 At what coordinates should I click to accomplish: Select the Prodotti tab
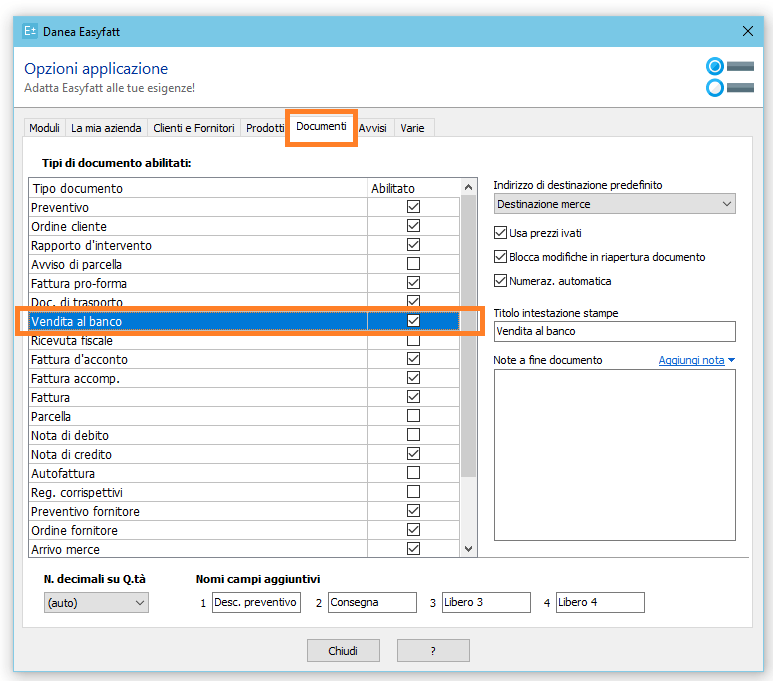pos(265,128)
